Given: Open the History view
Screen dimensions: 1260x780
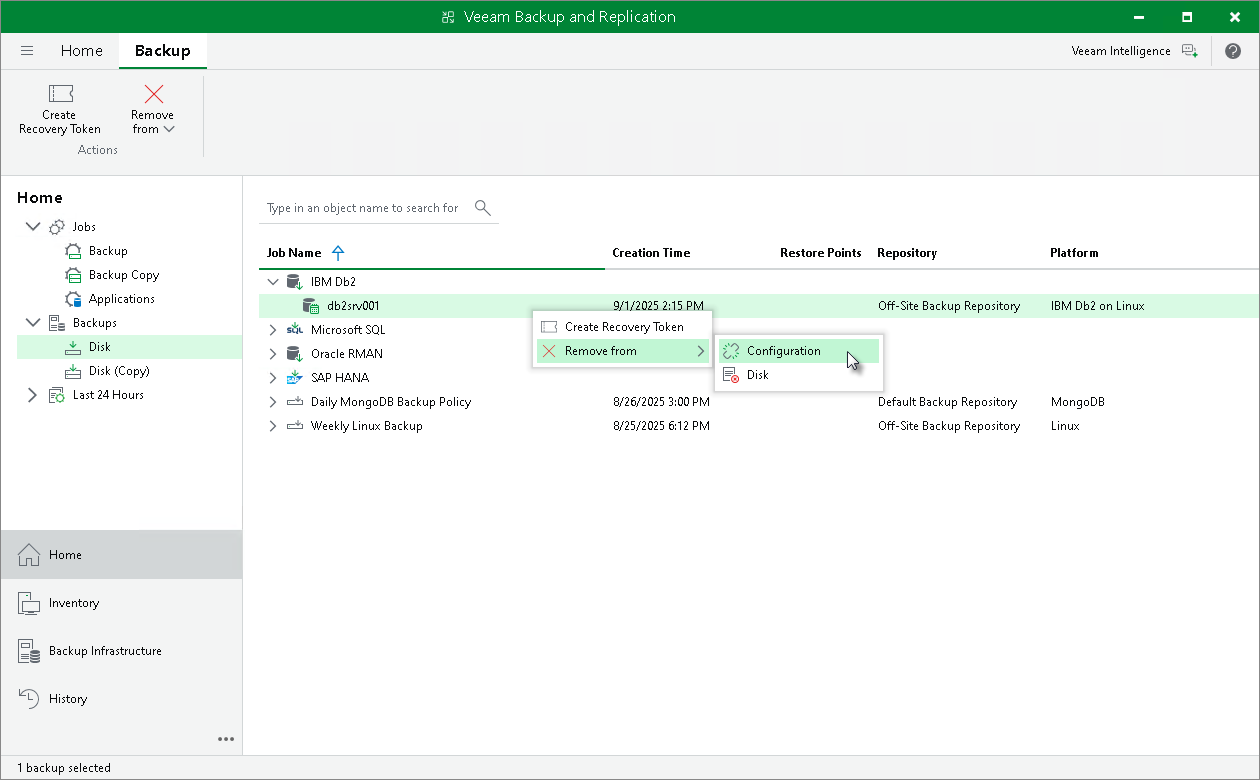Looking at the screenshot, I should [69, 698].
